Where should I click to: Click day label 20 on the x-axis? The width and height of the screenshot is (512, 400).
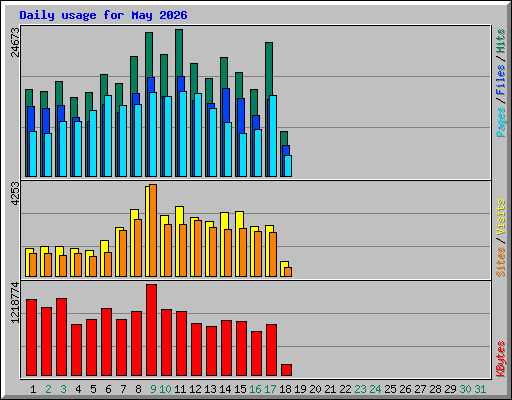tap(315, 389)
